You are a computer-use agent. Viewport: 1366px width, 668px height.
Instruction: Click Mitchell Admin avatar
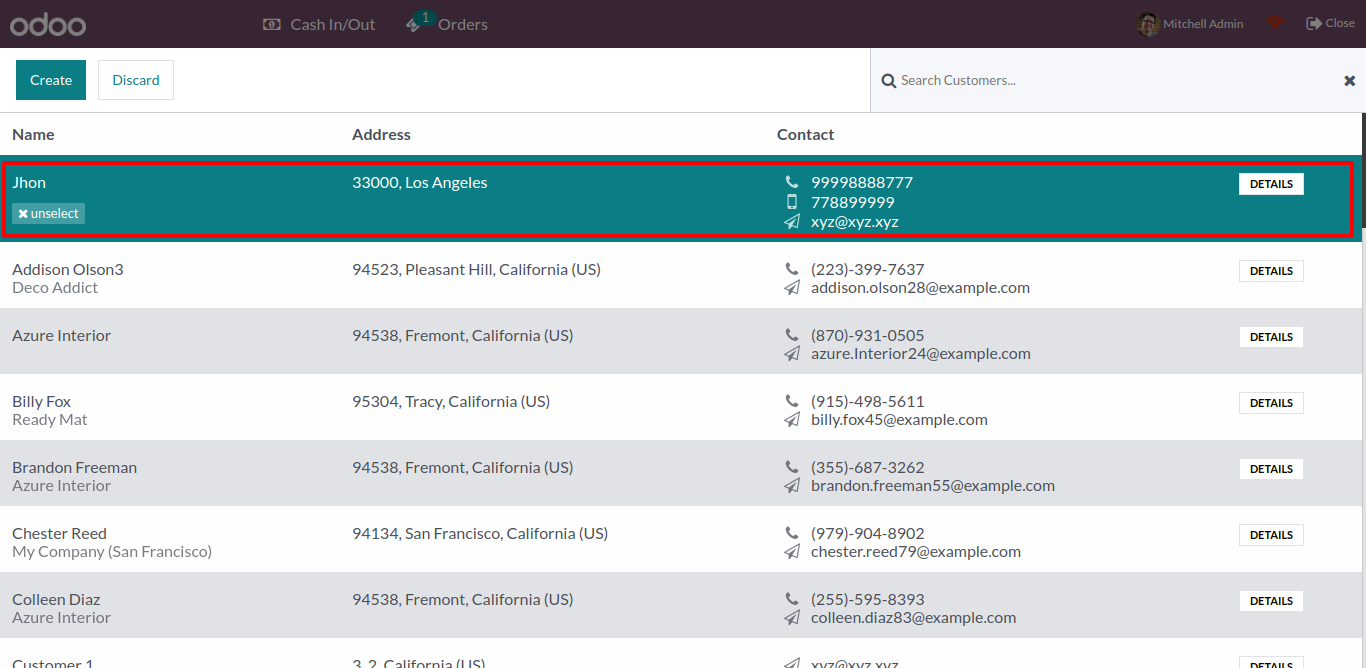pos(1148,24)
